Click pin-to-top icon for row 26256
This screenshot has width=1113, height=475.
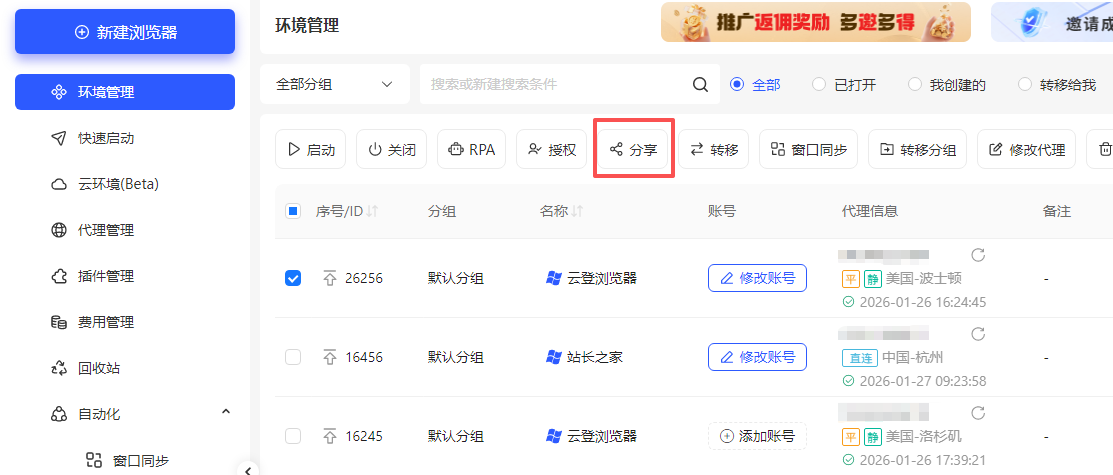329,278
